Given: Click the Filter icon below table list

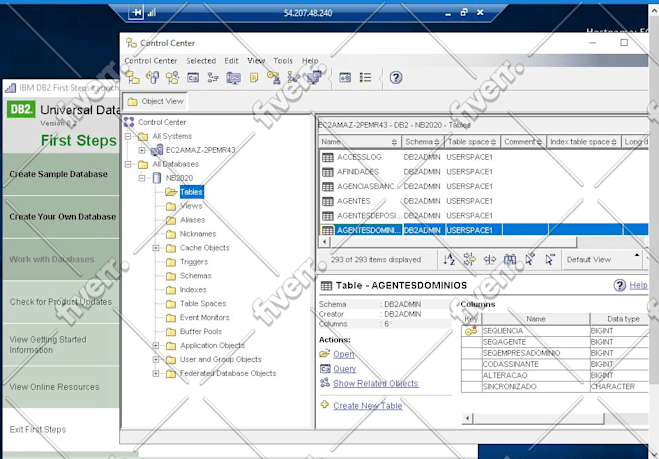Looking at the screenshot, I should pos(469,259).
